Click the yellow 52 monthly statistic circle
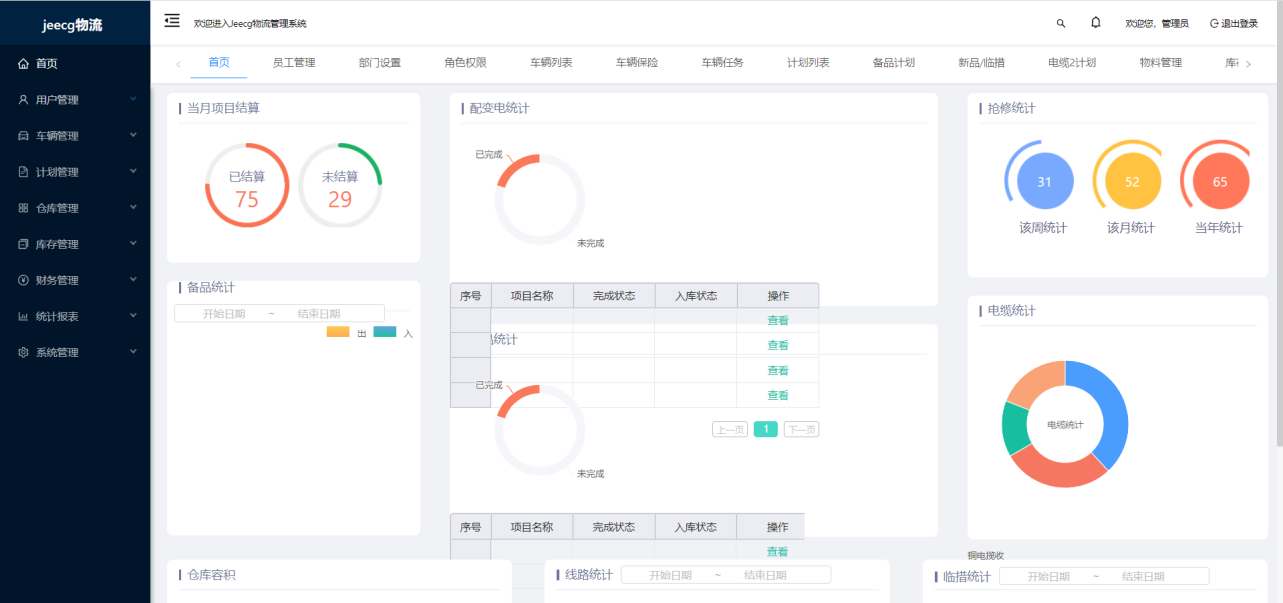Viewport: 1283px width, 603px height. point(1133,182)
